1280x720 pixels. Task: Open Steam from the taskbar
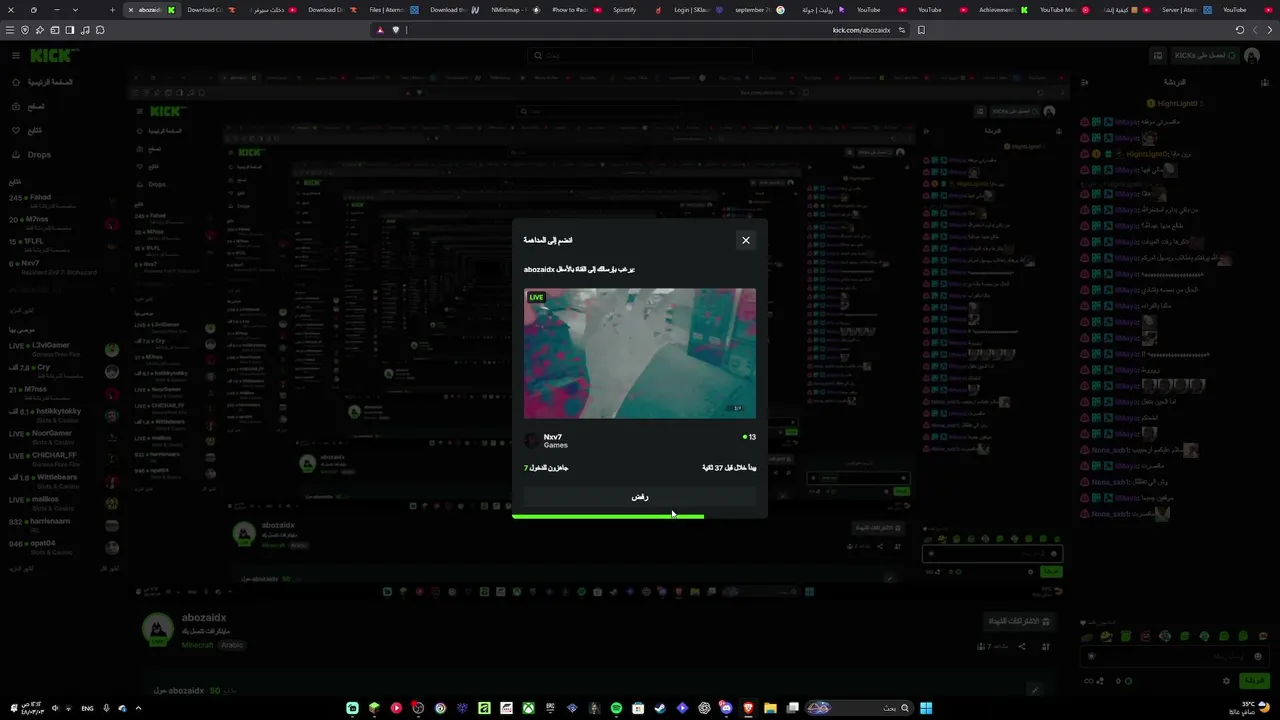(660, 708)
